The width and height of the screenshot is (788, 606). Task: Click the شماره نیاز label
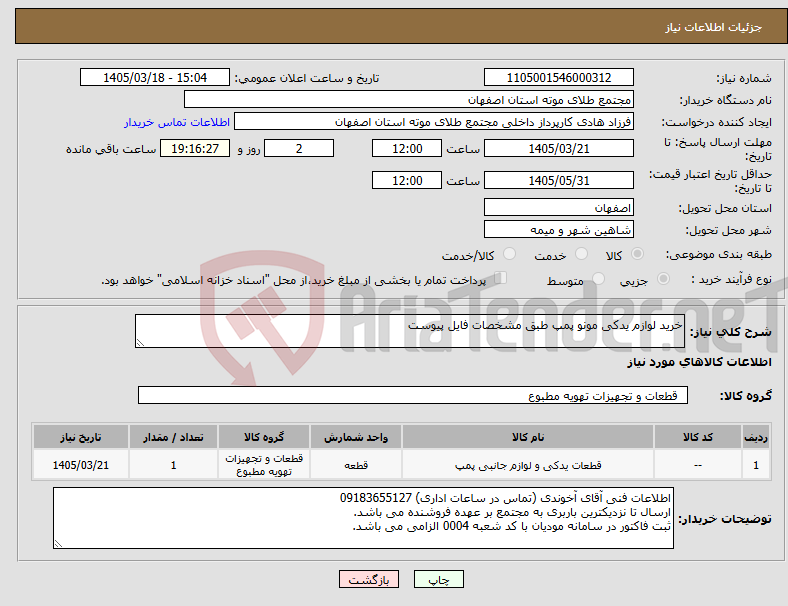(x=744, y=78)
